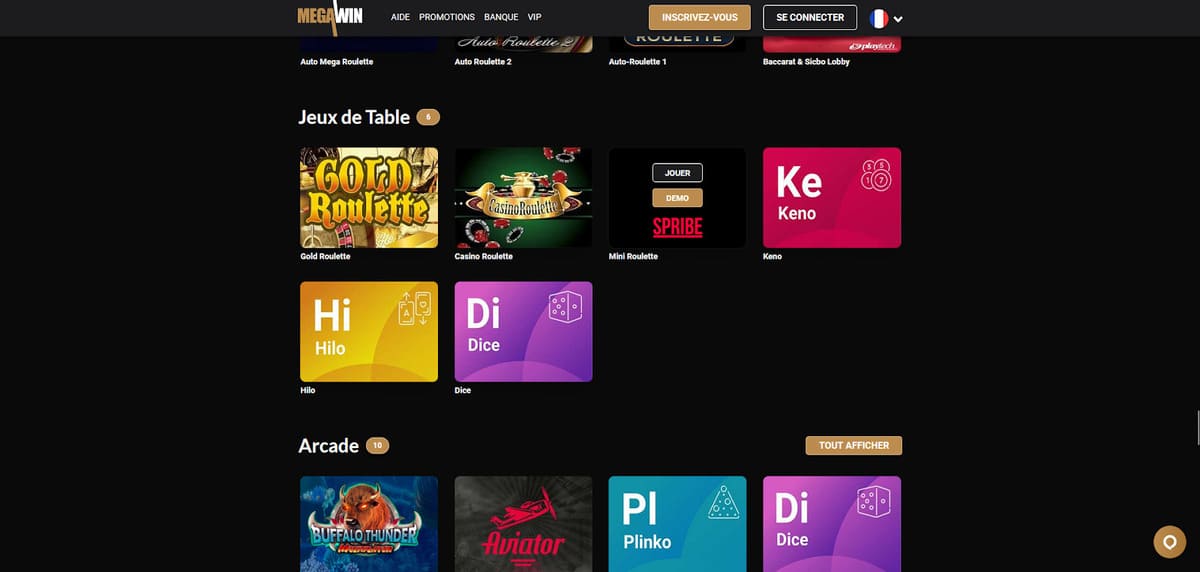Click the SPRIBE logo on Mini Roulette
The height and width of the screenshot is (572, 1200).
pyautogui.click(x=677, y=227)
